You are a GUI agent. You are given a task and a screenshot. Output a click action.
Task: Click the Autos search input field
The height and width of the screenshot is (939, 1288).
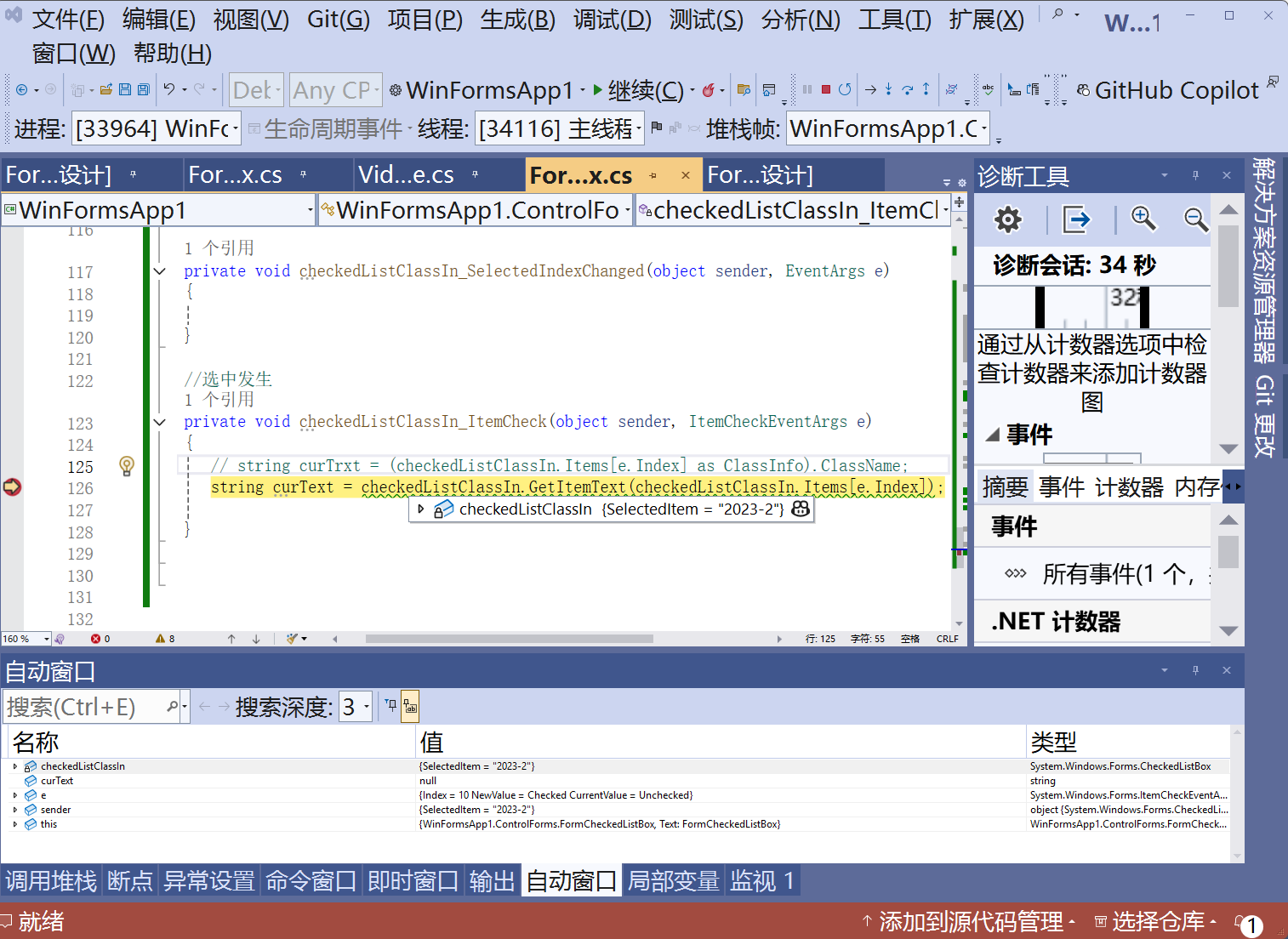(x=85, y=706)
